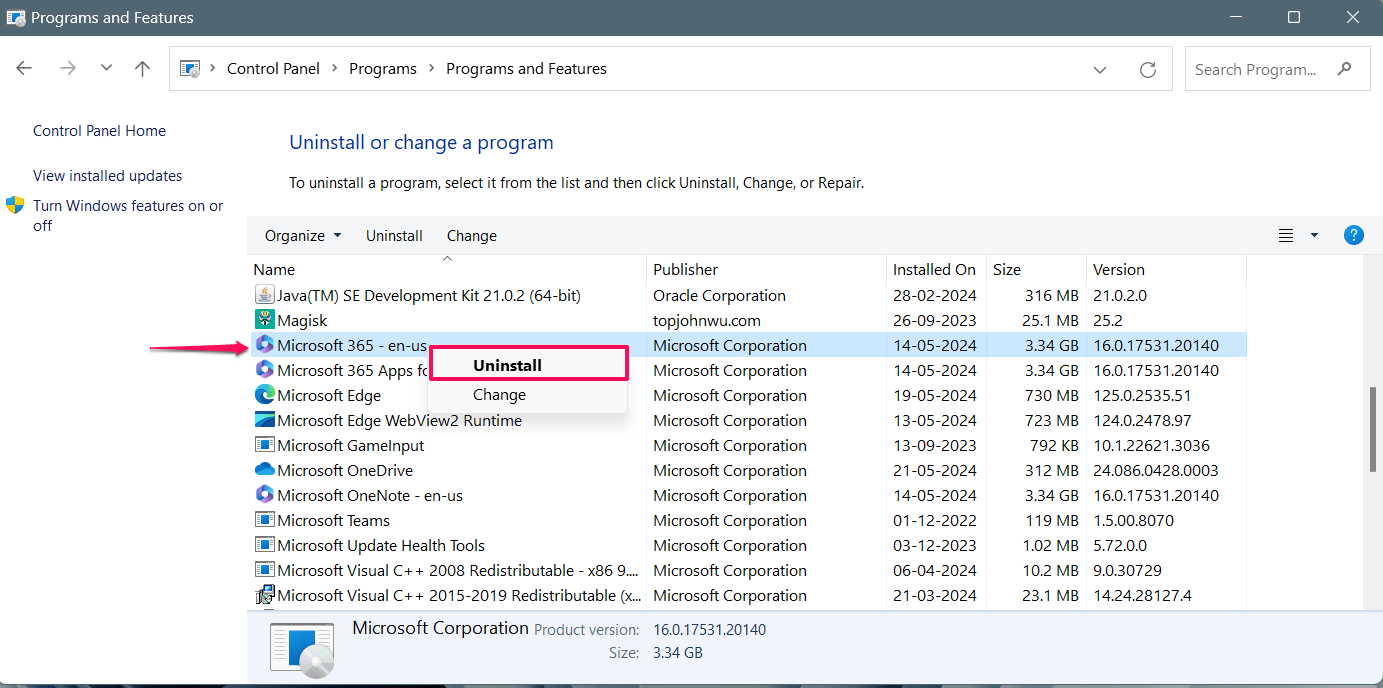Click the Search Programs input field
Image resolution: width=1383 pixels, height=688 pixels.
pyautogui.click(x=1258, y=69)
